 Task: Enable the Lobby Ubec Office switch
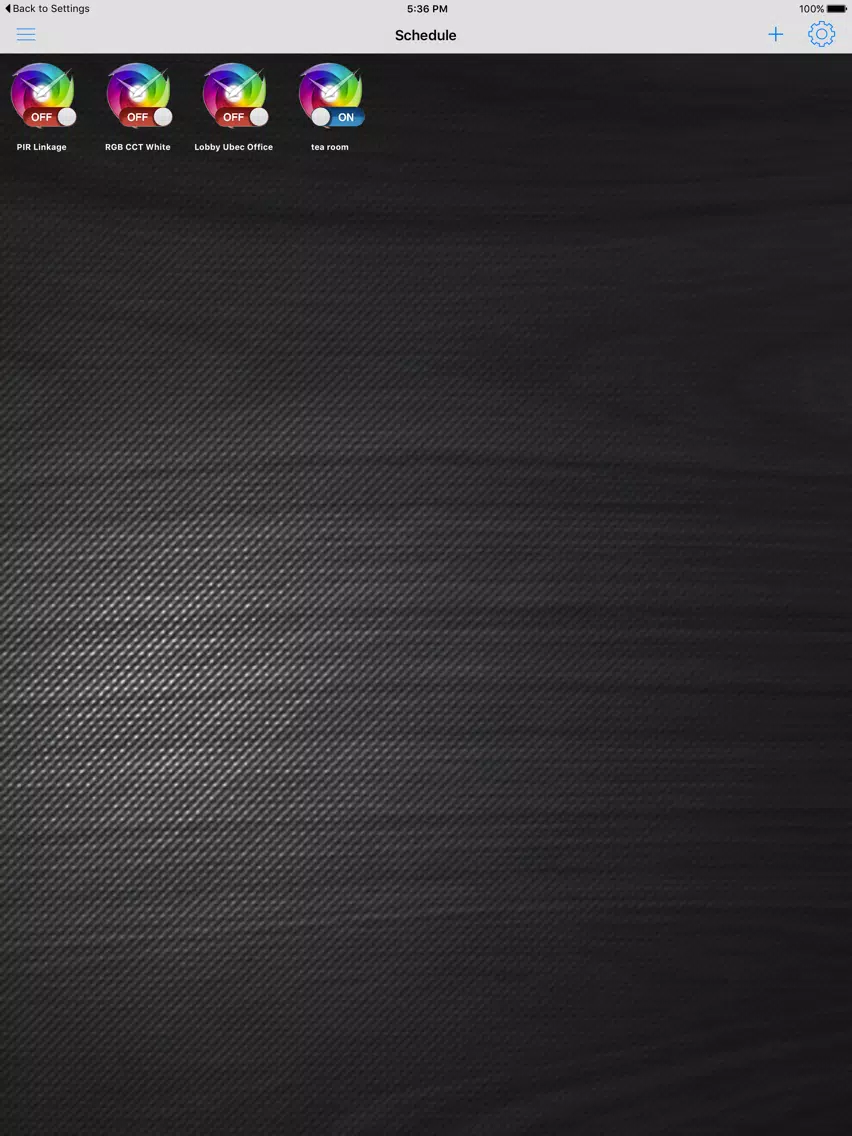coord(242,117)
